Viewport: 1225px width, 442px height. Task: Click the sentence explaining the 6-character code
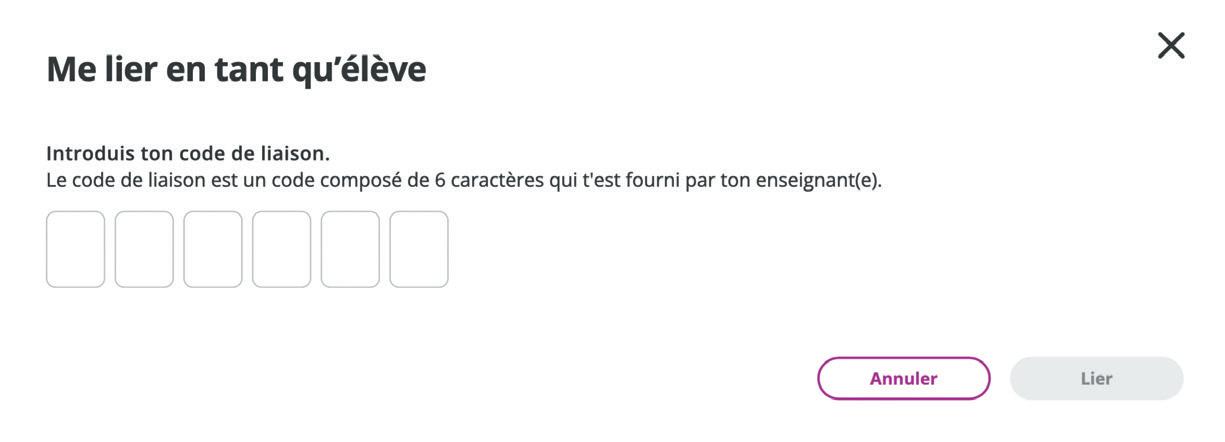464,181
